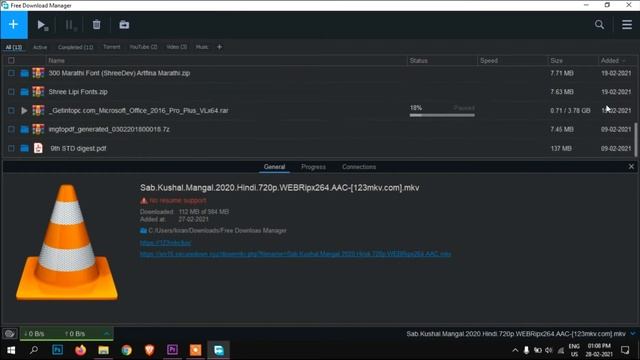Switch to the Active filter tab
640x360 pixels.
coord(40,47)
